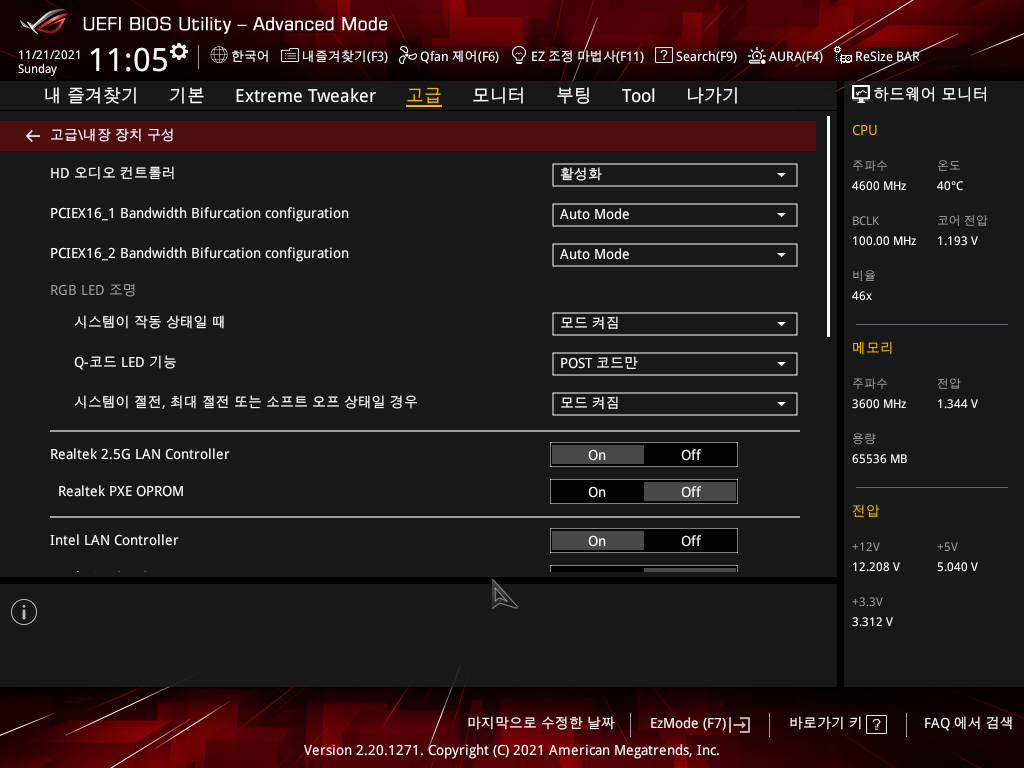The height and width of the screenshot is (768, 1024).
Task: Open HD audio controller dropdown
Action: pyautogui.click(x=675, y=175)
